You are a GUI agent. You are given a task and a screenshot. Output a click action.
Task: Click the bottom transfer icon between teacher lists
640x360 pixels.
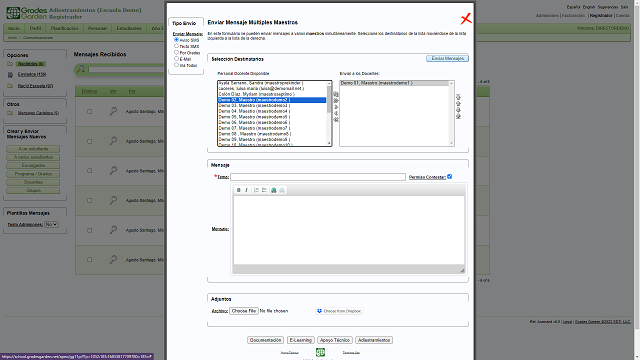tap(336, 120)
